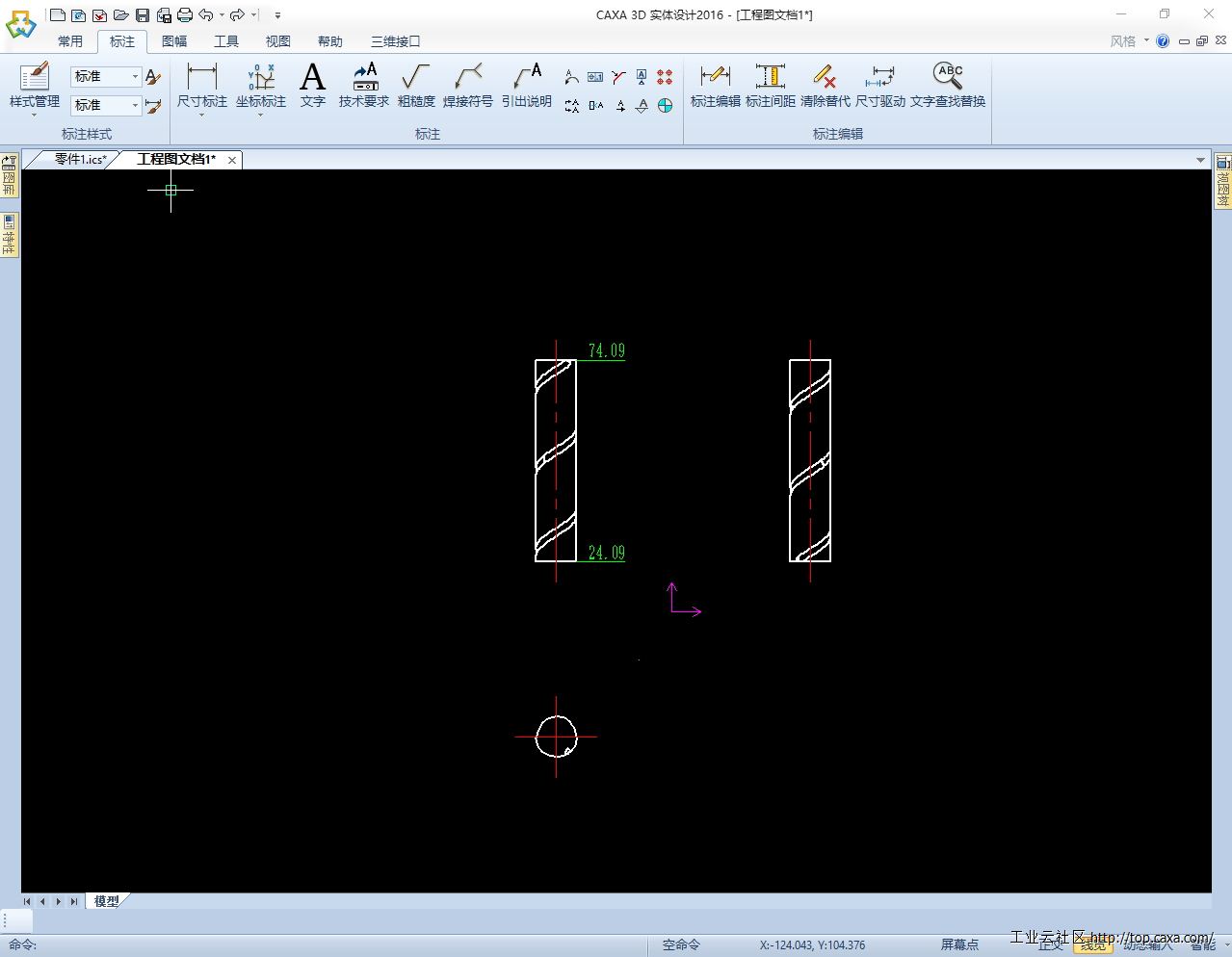
Task: Expand the first 标准 style dropdown
Action: click(135, 77)
